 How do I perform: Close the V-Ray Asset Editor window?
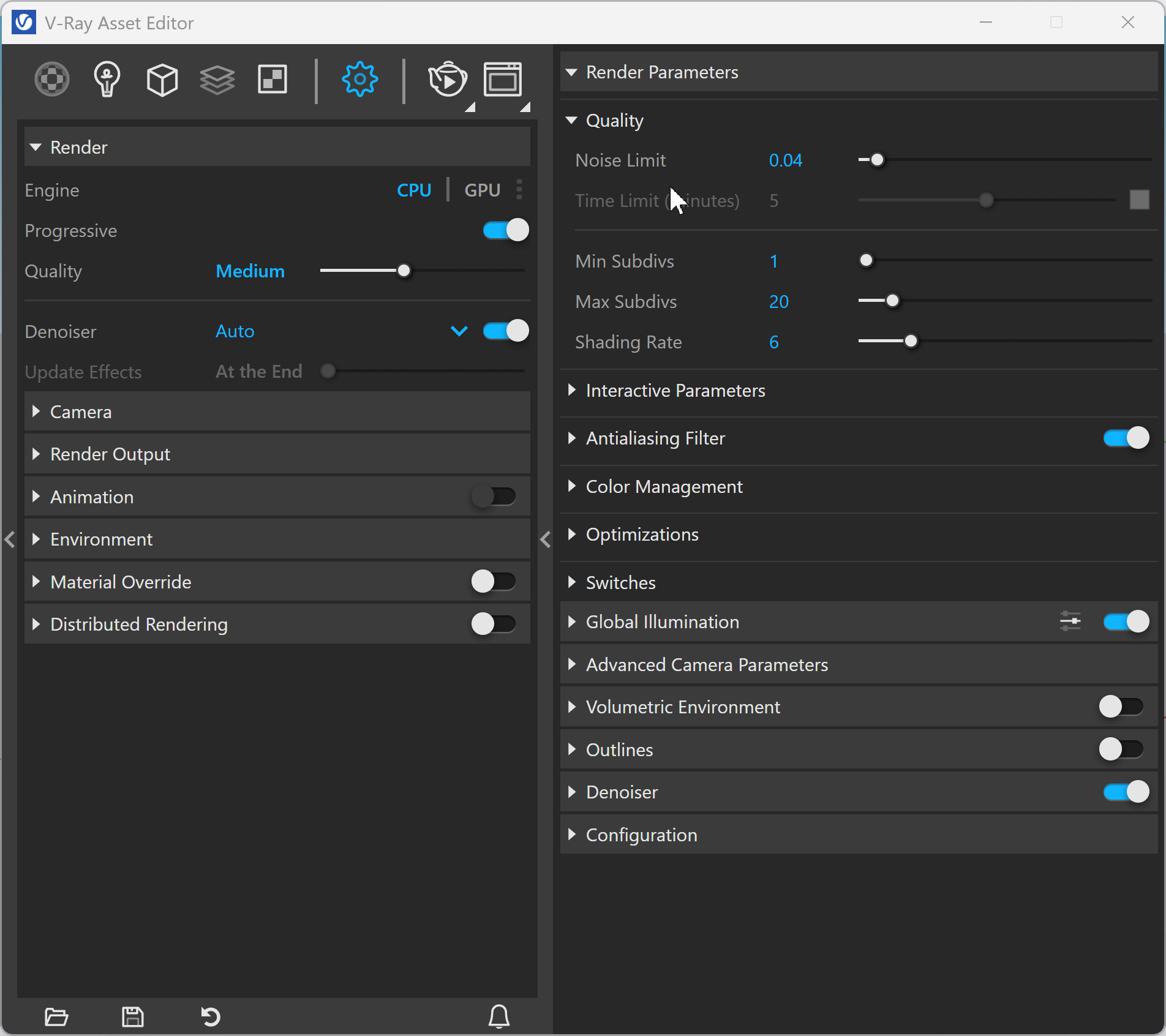coord(1128,23)
